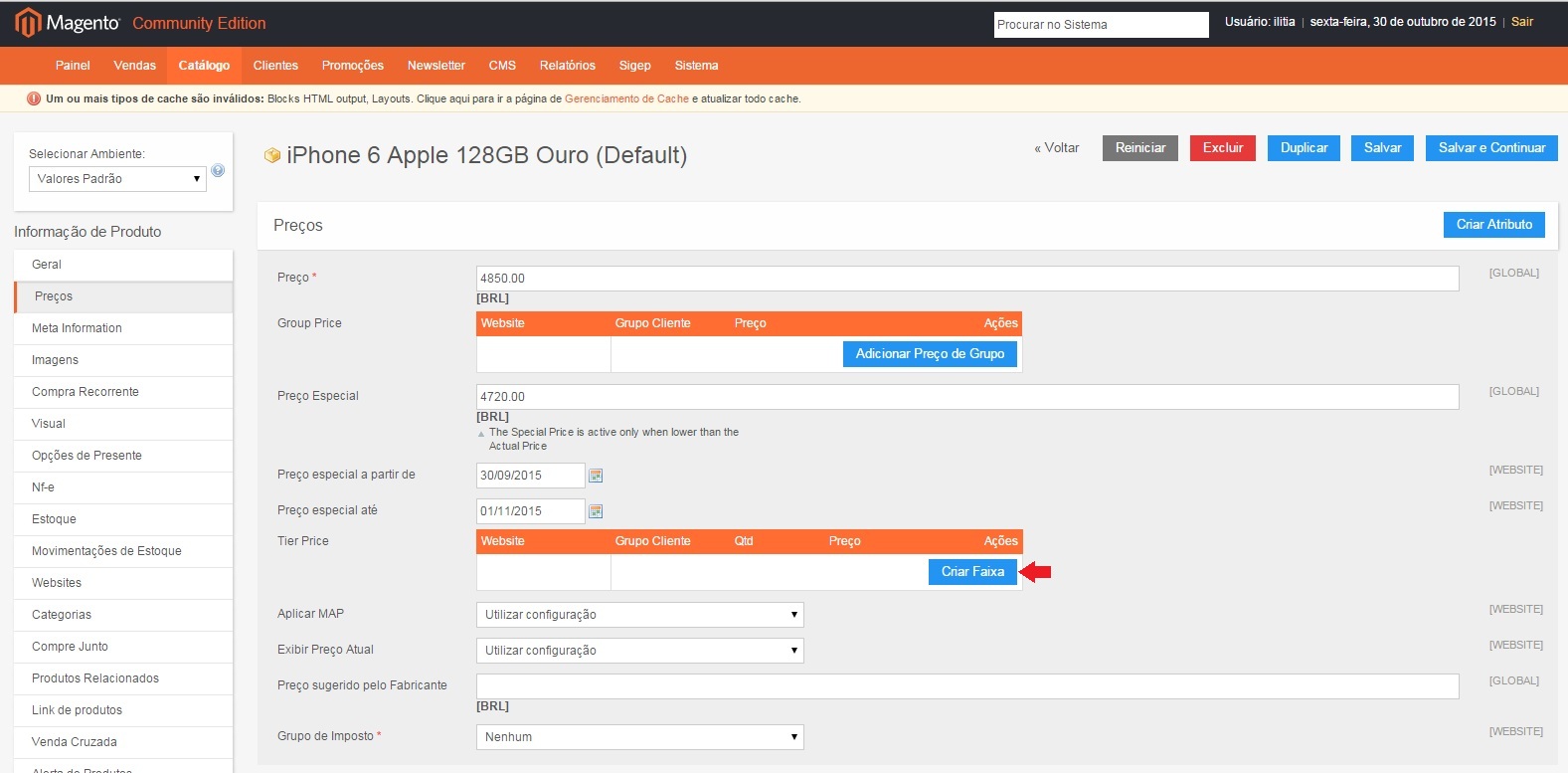Open the Compre Junto sidebar tab
The image size is (1568, 773).
pos(123,647)
